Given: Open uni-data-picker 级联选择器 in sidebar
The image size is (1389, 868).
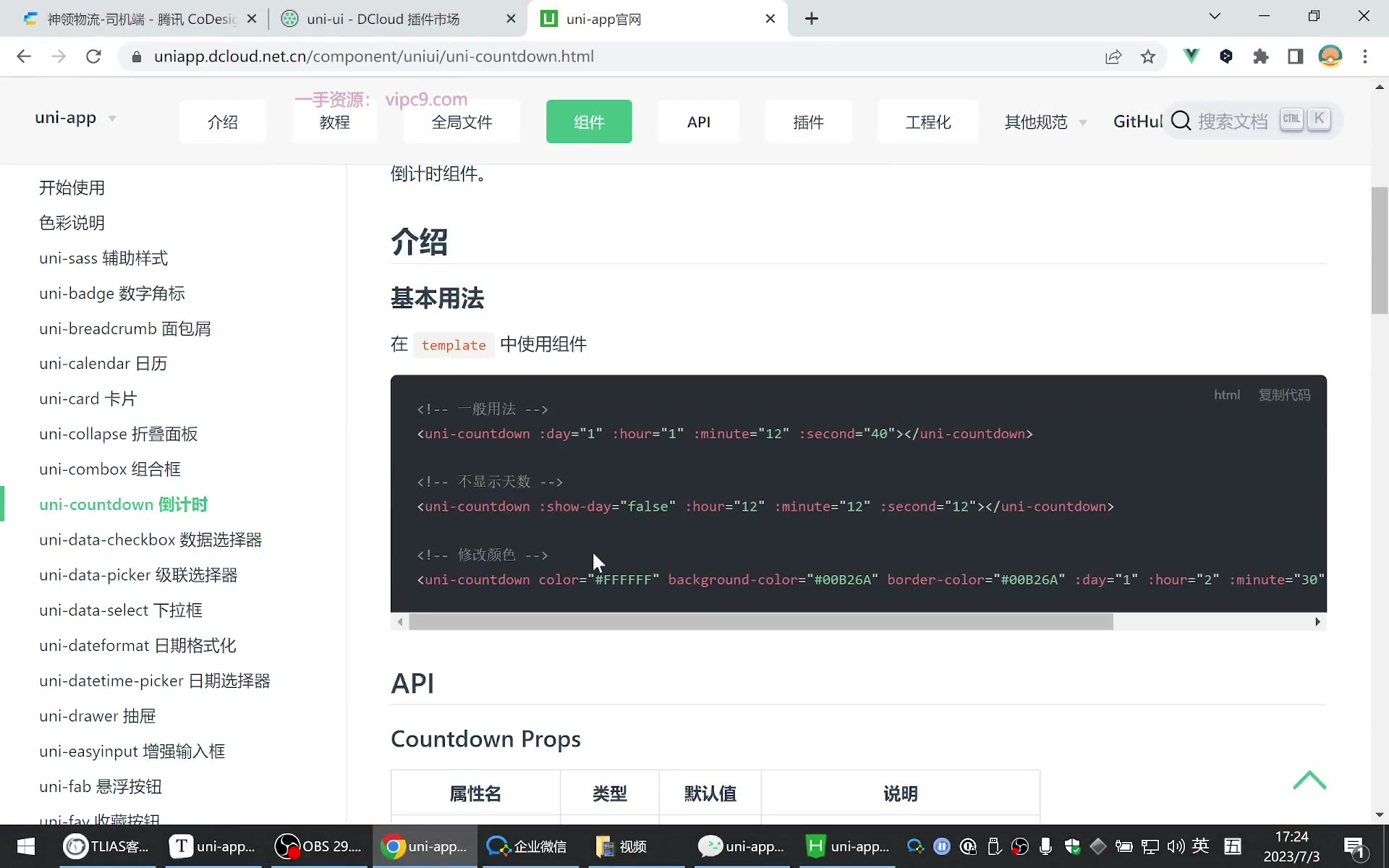Looking at the screenshot, I should [138, 575].
